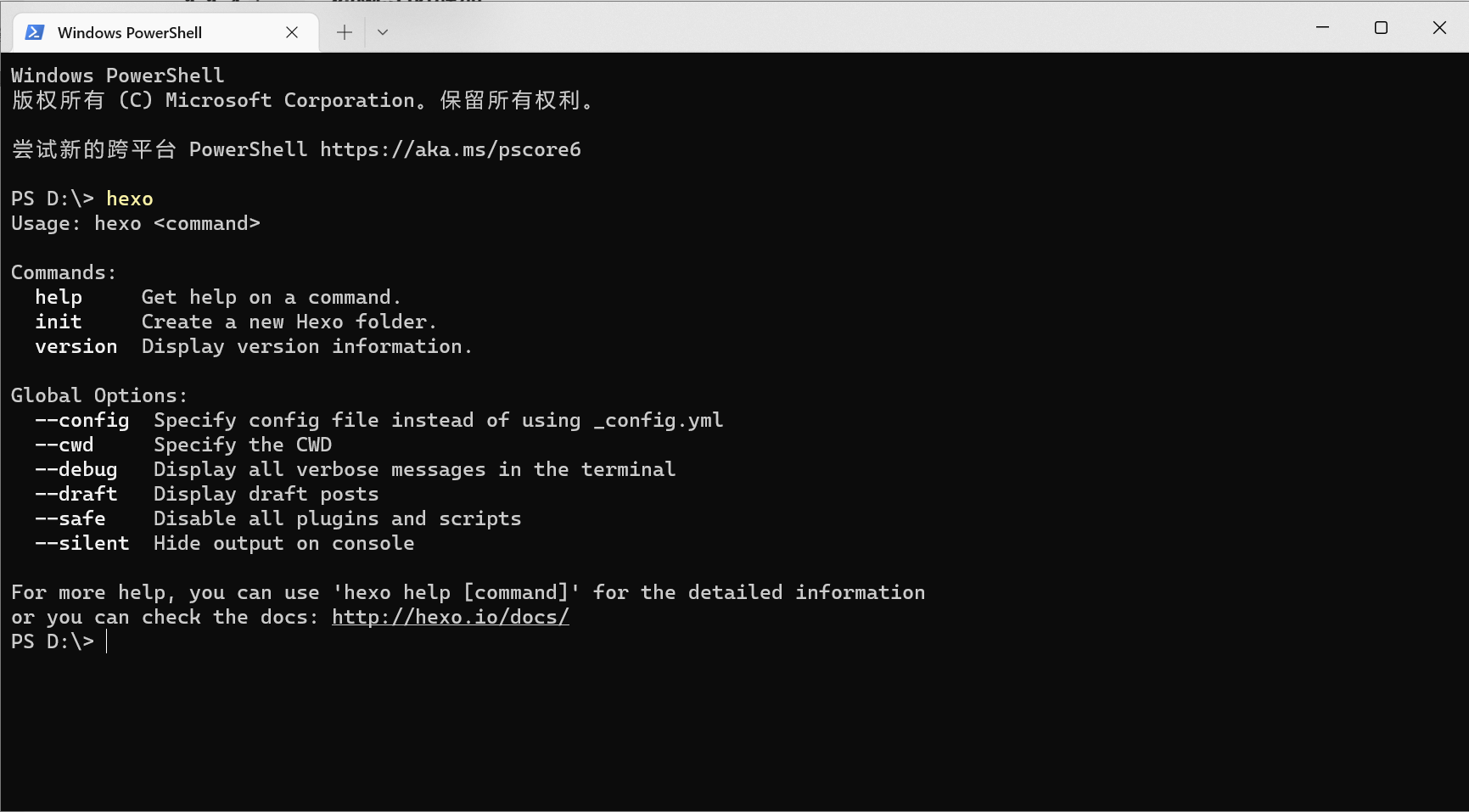Click the --draft global option
The width and height of the screenshot is (1469, 812).
pyautogui.click(x=76, y=494)
